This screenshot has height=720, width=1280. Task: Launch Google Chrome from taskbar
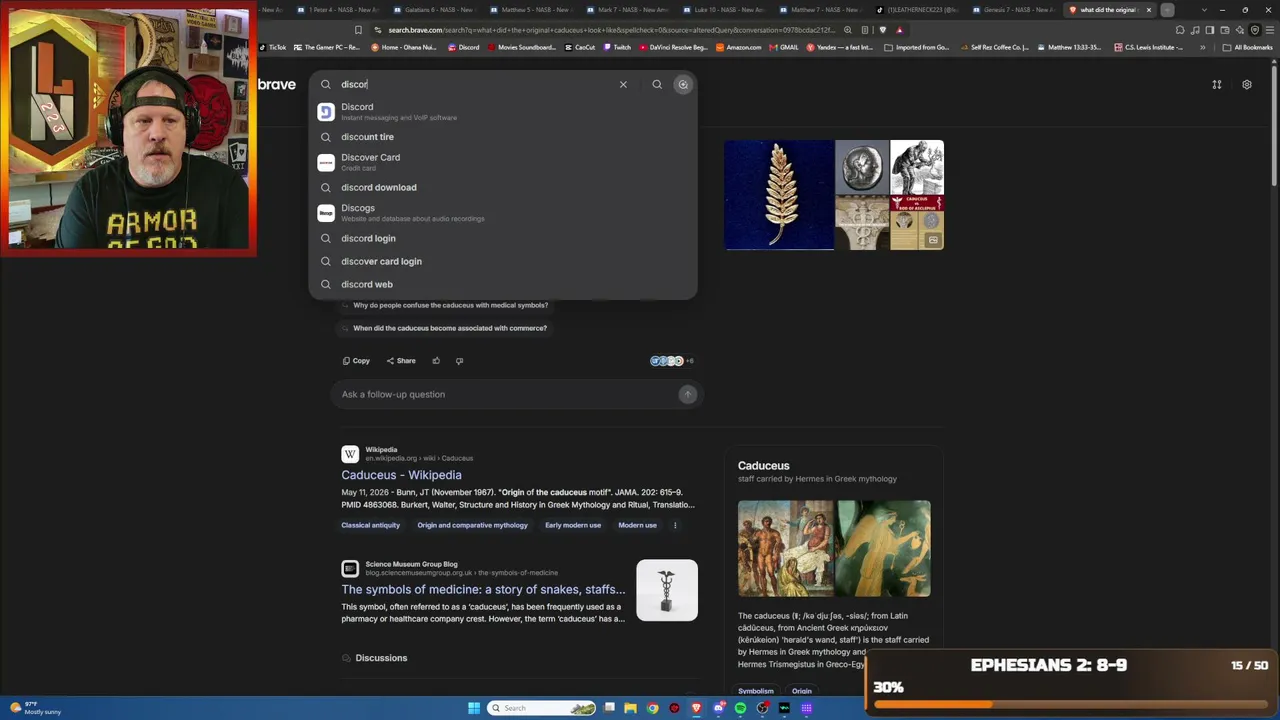pos(653,708)
